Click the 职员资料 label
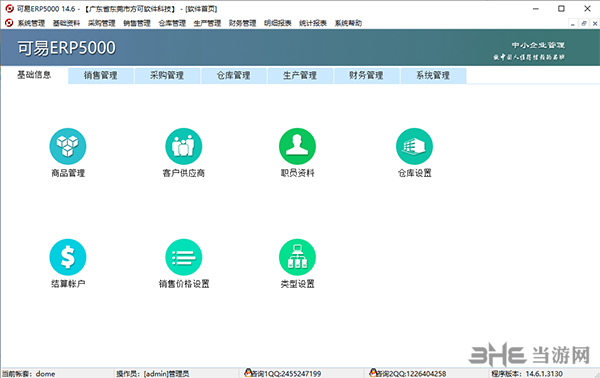Screen dimensions: 600x378 pyautogui.click(x=298, y=173)
